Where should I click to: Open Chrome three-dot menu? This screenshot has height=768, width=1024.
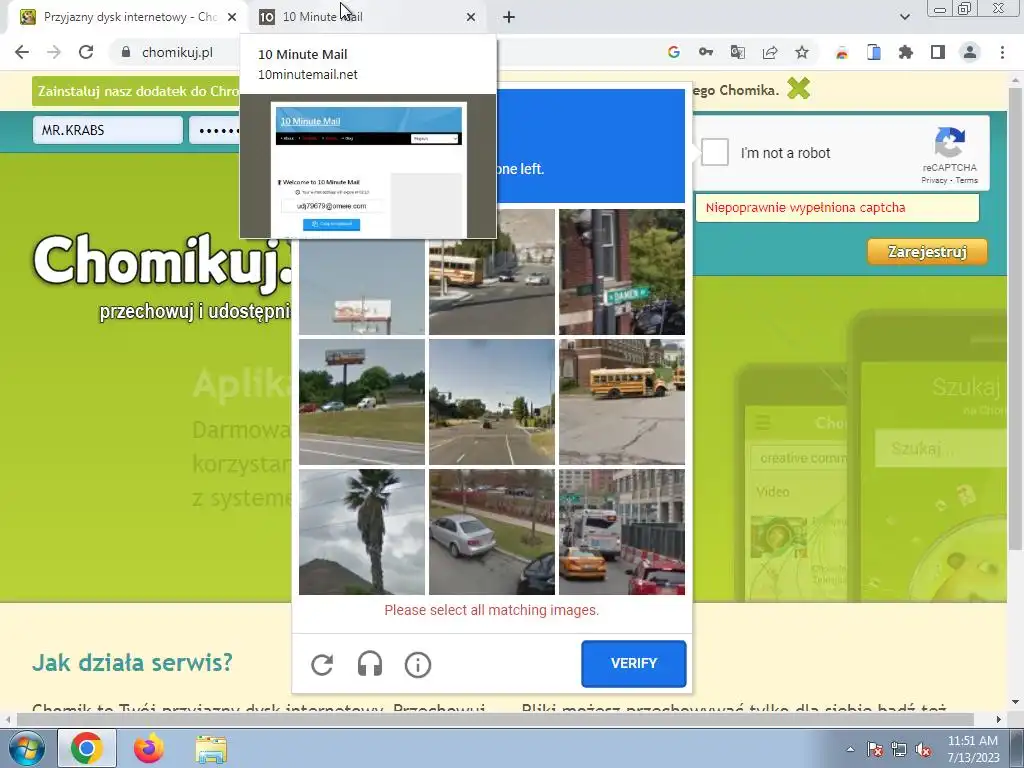click(x=1002, y=52)
